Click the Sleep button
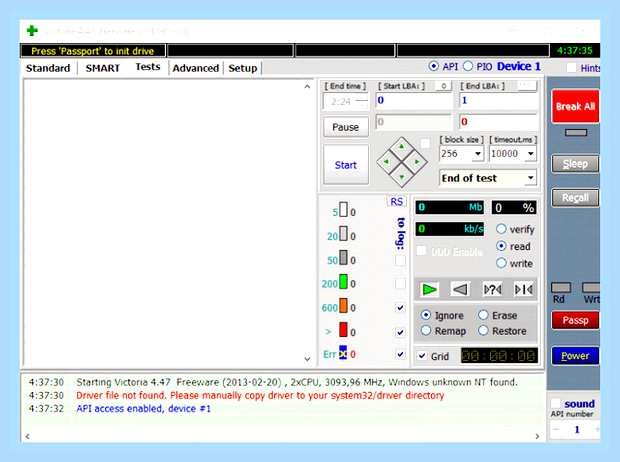 (575, 163)
